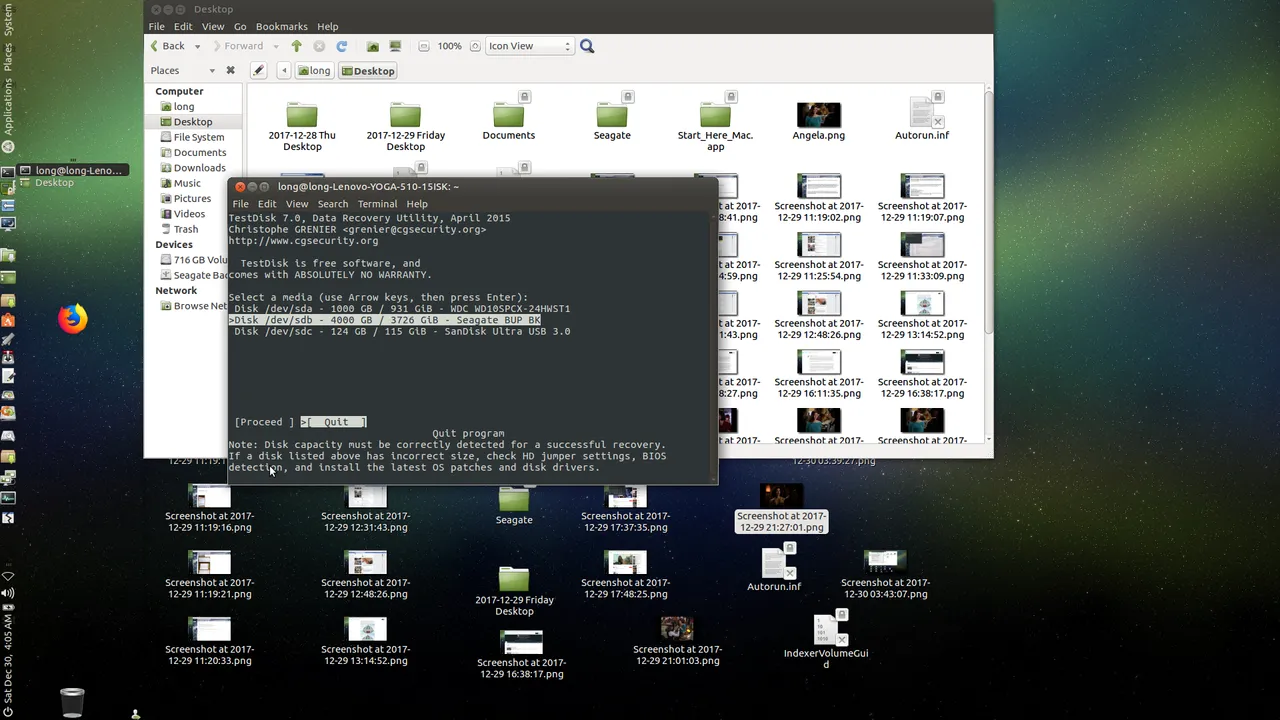Toggle the location edit pencil button

click(x=258, y=71)
